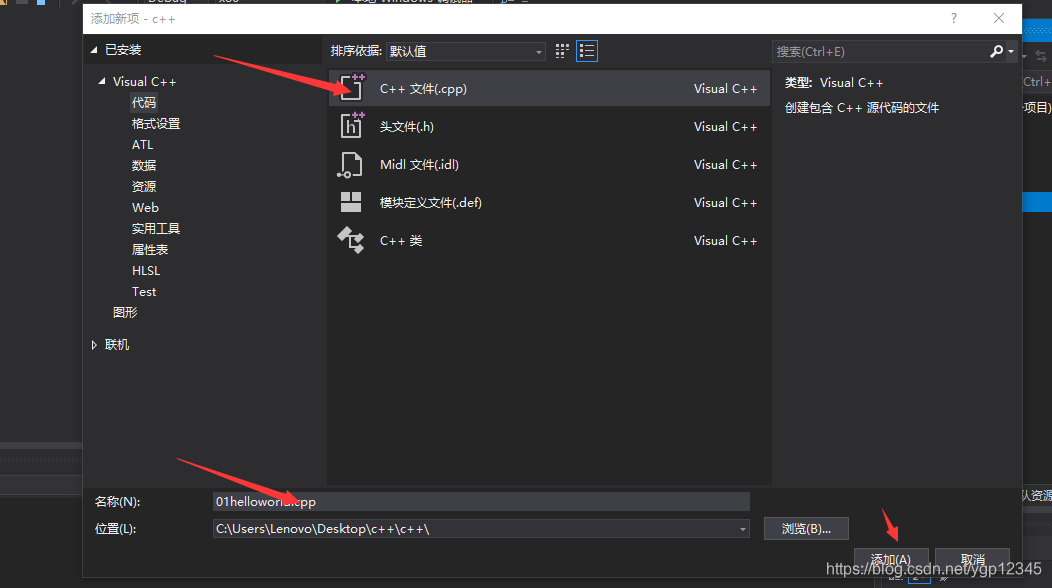
Task: Select the 模块定义文件(.def) icon
Action: pyautogui.click(x=351, y=202)
